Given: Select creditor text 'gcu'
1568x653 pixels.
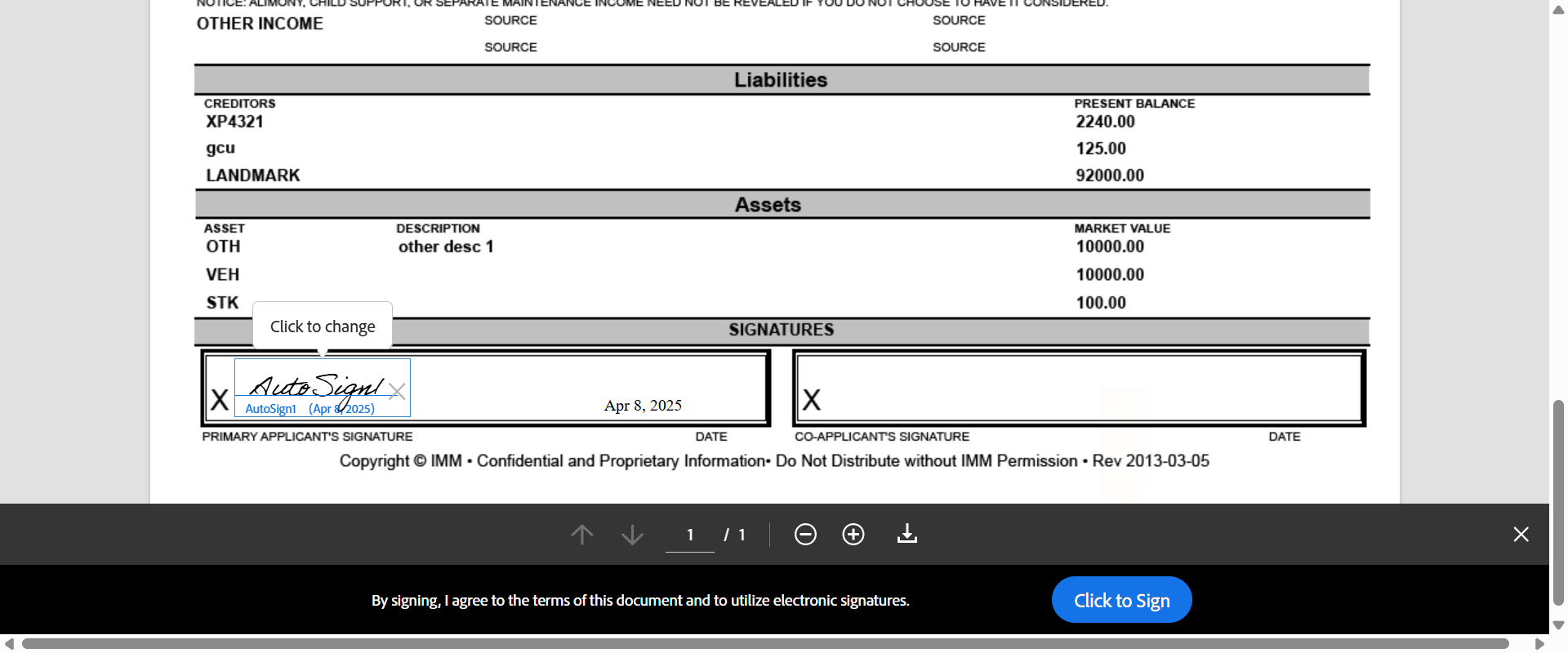Looking at the screenshot, I should pyautogui.click(x=220, y=149).
